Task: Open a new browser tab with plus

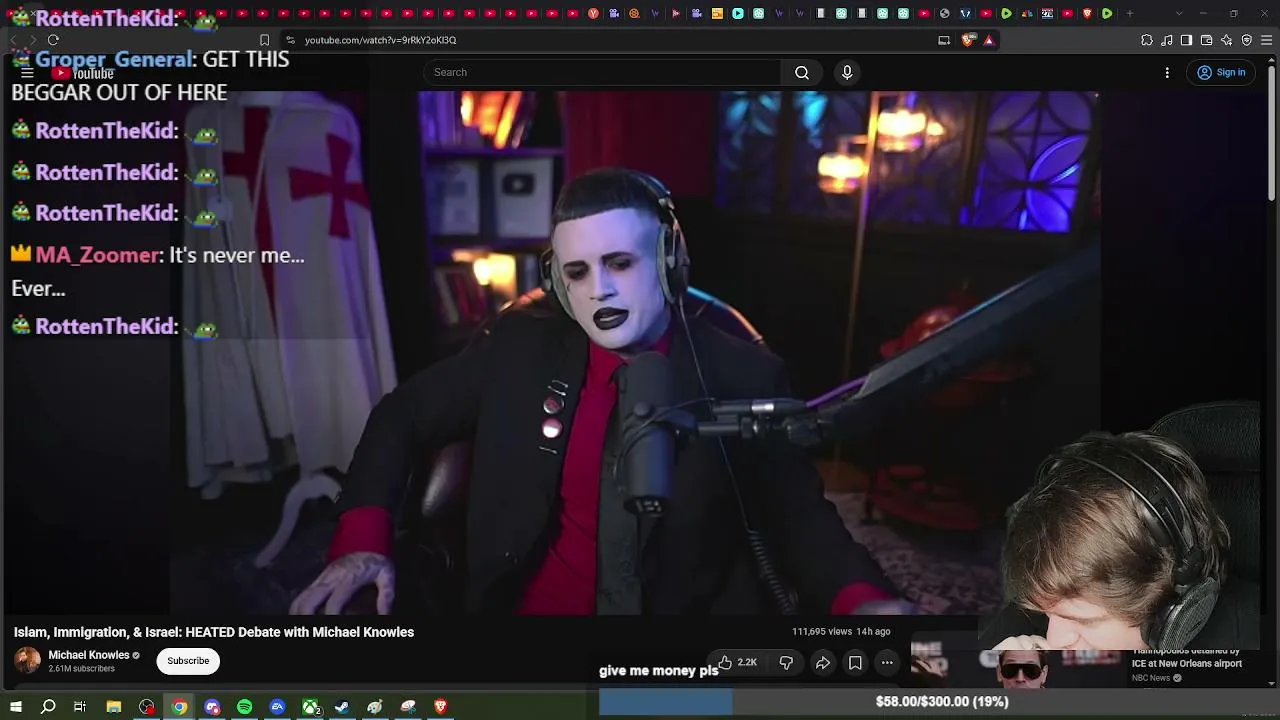Action: point(1130,13)
